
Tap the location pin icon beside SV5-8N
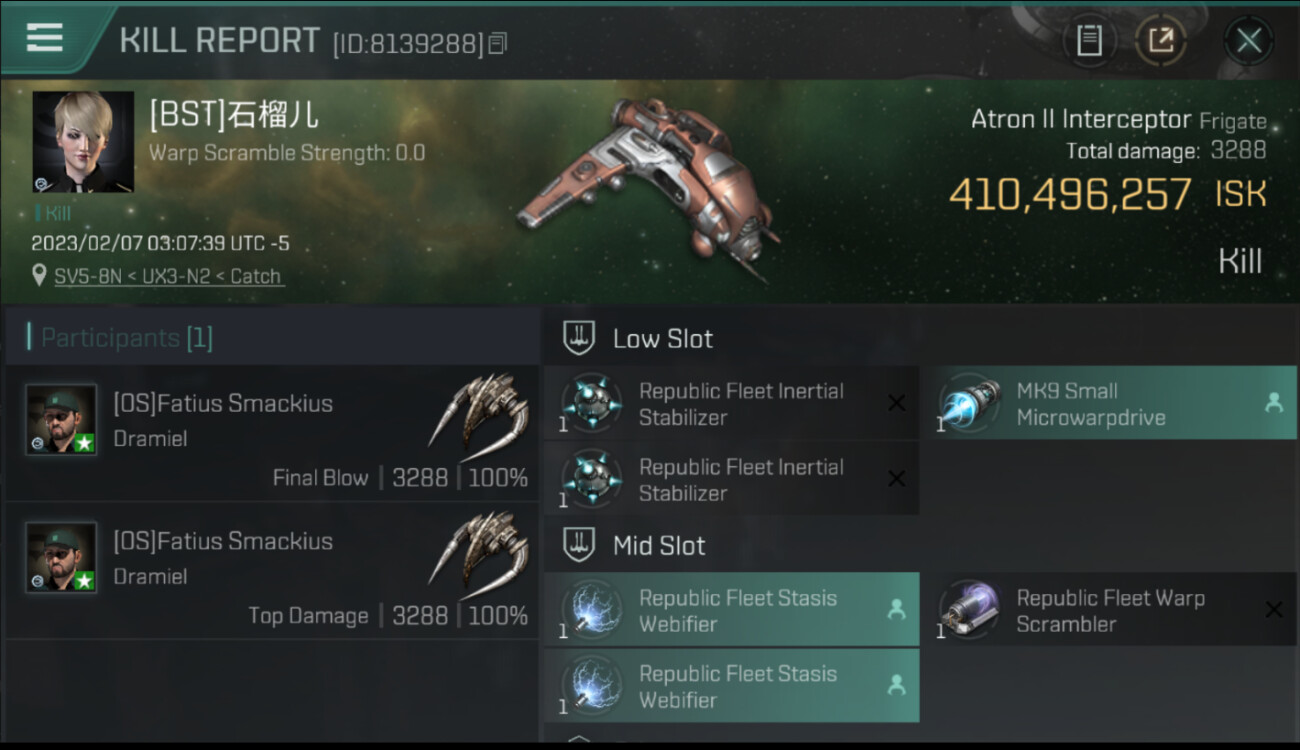(39, 276)
